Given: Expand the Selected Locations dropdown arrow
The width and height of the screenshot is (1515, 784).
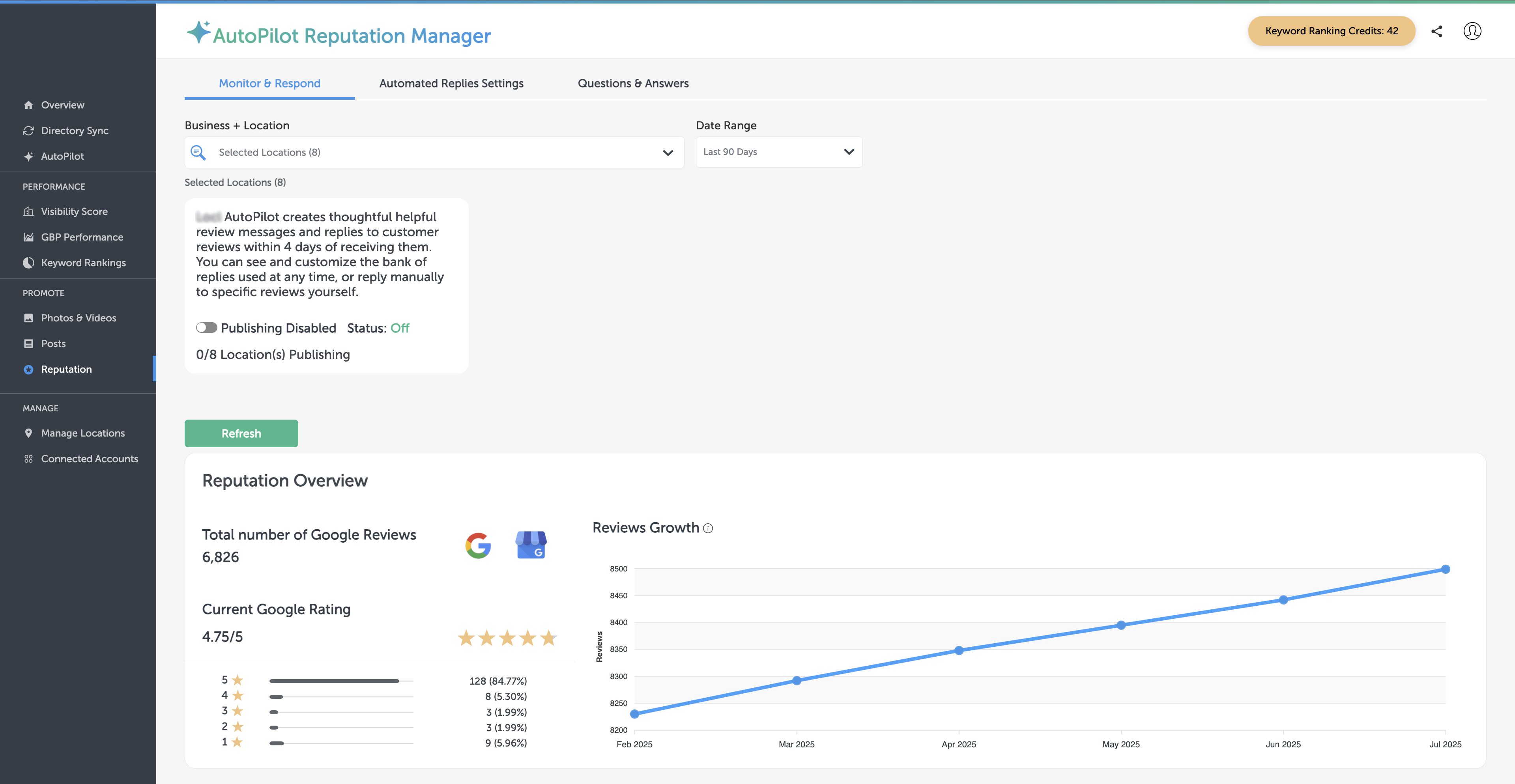Looking at the screenshot, I should (x=668, y=153).
